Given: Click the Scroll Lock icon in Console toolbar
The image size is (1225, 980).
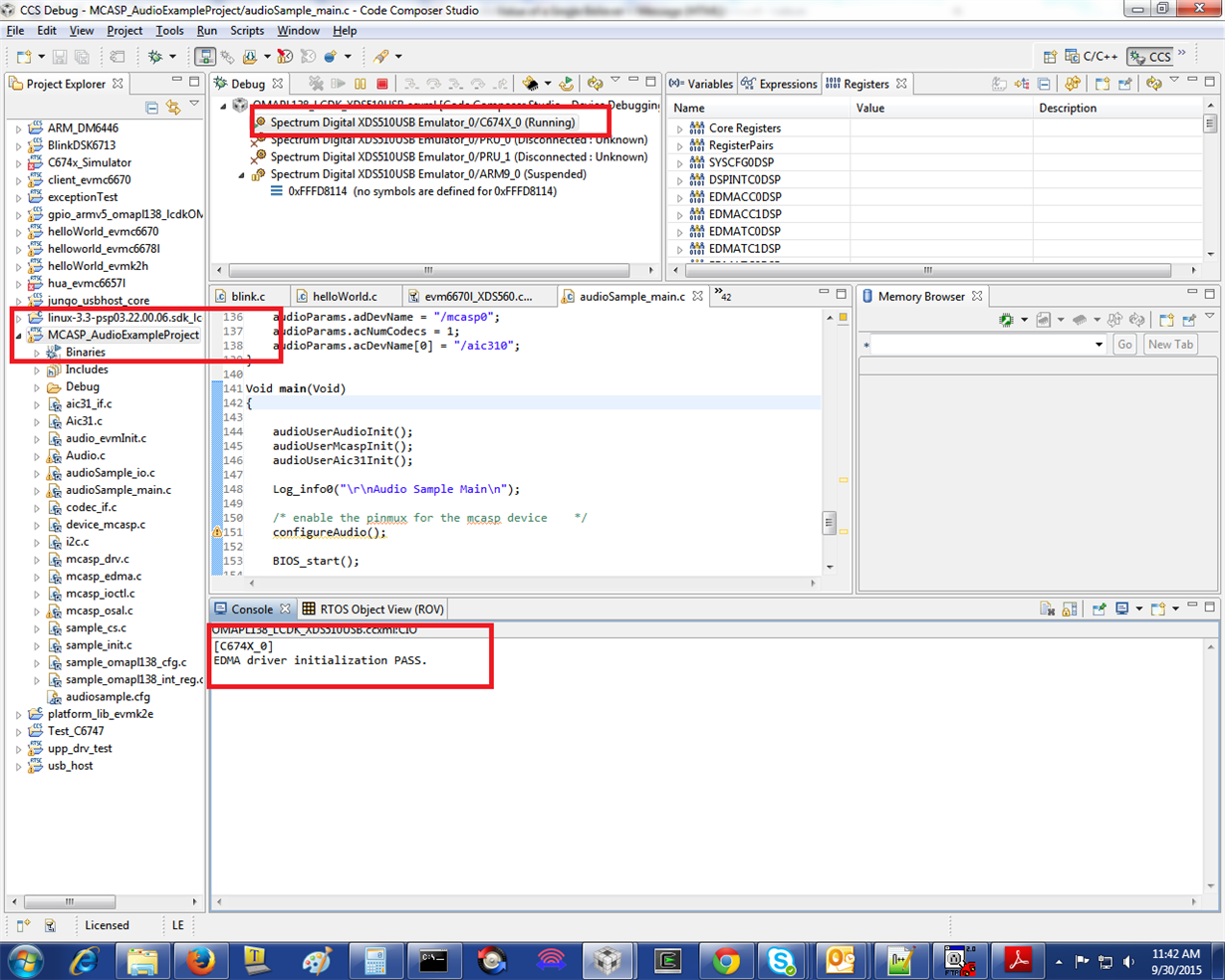Looking at the screenshot, I should [x=1070, y=609].
